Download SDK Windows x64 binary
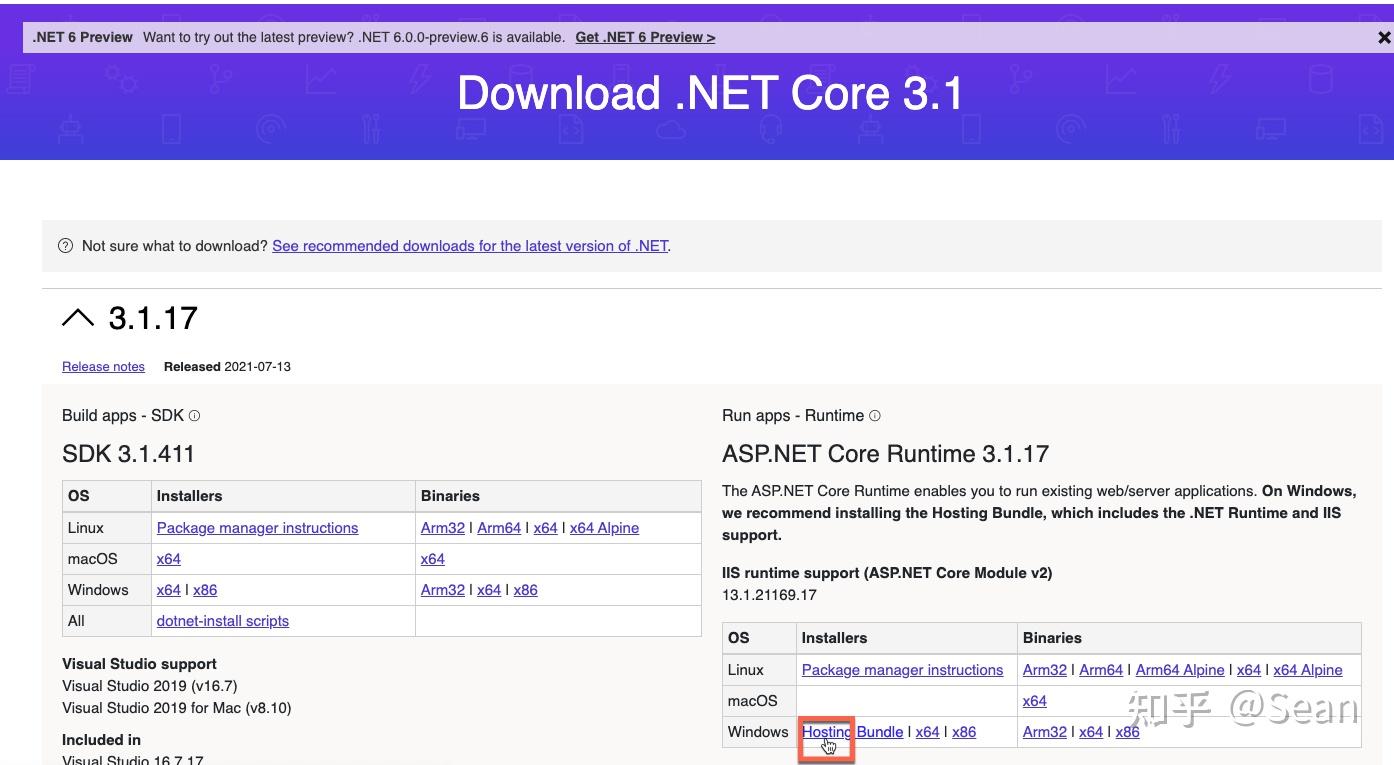Screen dimensions: 1394x765 [x=489, y=590]
